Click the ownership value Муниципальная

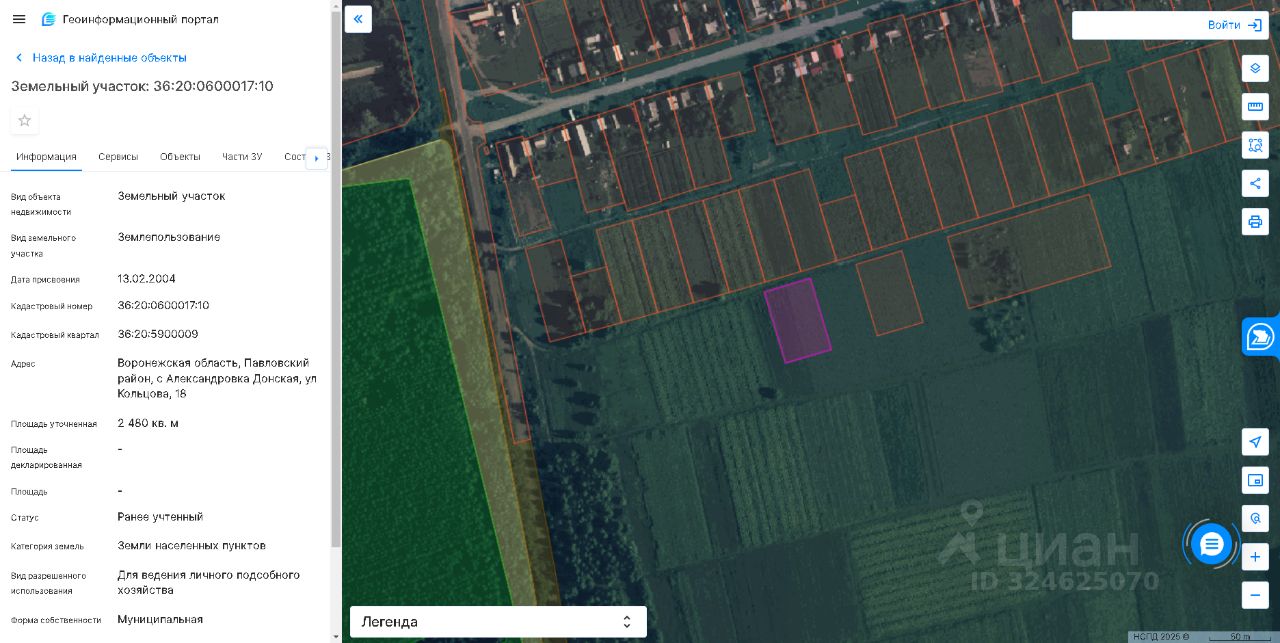(x=160, y=619)
